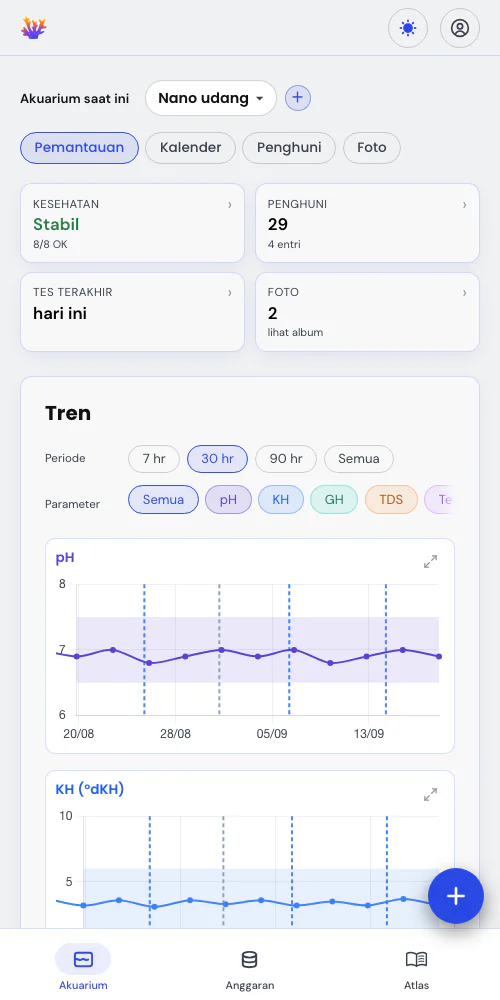Image resolution: width=500 pixels, height=1000 pixels.
Task: Click the '4 entri' inhabitants text
Action: pos(284,244)
